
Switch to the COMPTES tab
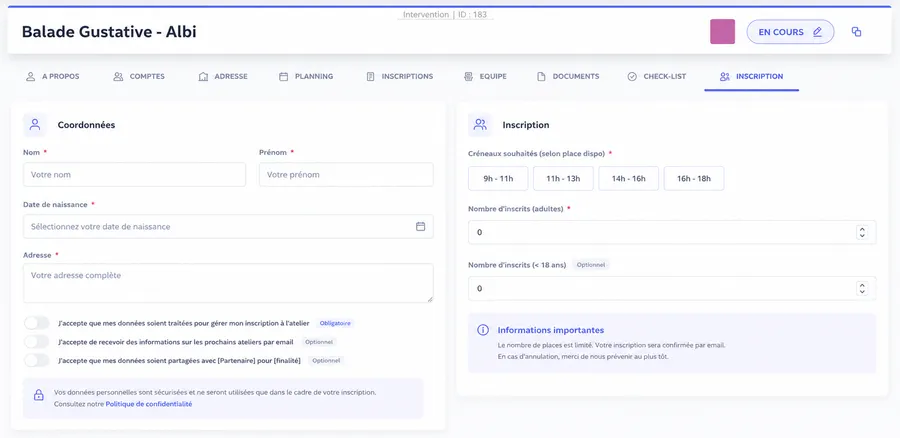click(x=139, y=76)
